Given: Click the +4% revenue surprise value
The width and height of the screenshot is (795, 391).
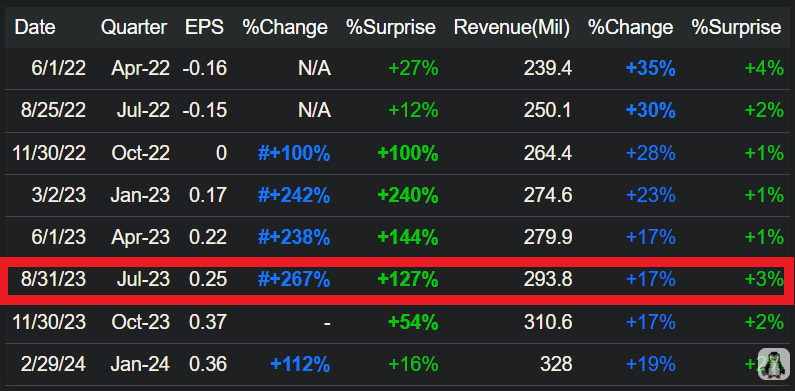Looking at the screenshot, I should [764, 68].
